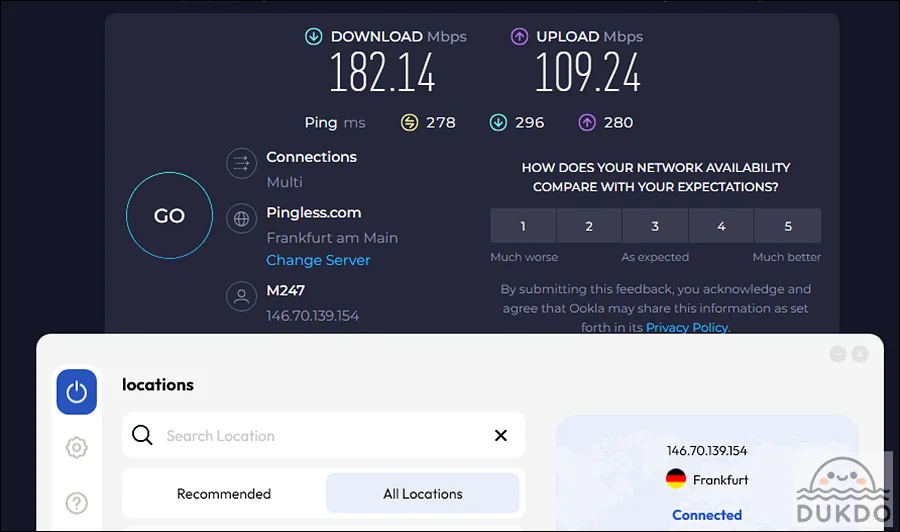Open Ookla's Privacy Policy link
The image size is (900, 532).
click(688, 327)
